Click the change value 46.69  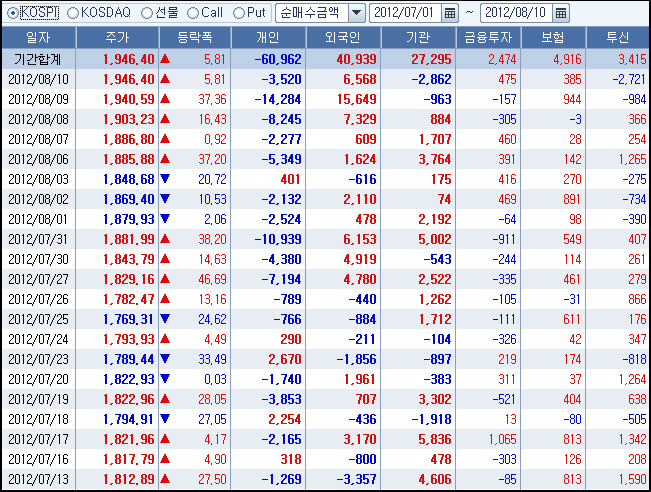[x=212, y=279]
